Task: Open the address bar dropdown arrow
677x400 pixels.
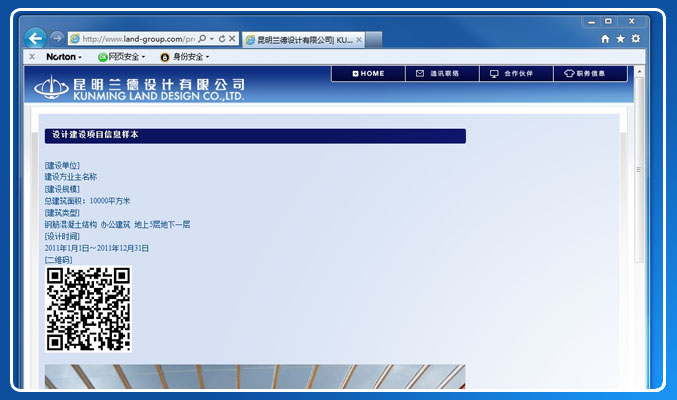Action: point(212,39)
